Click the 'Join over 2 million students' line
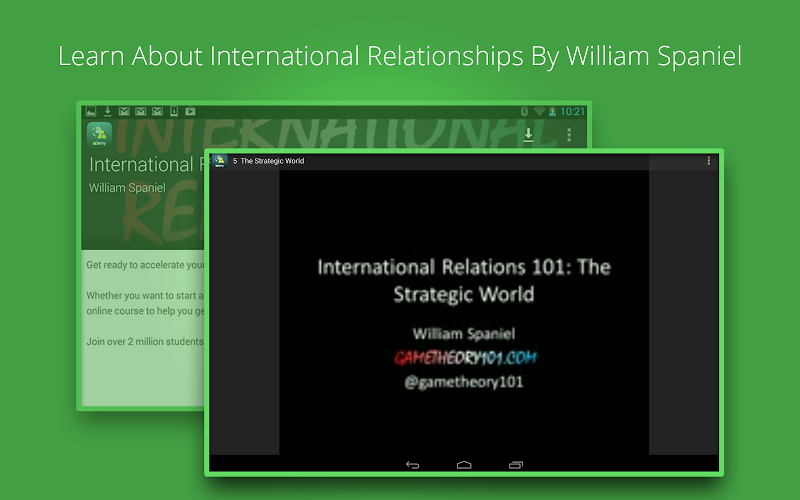 pos(145,341)
